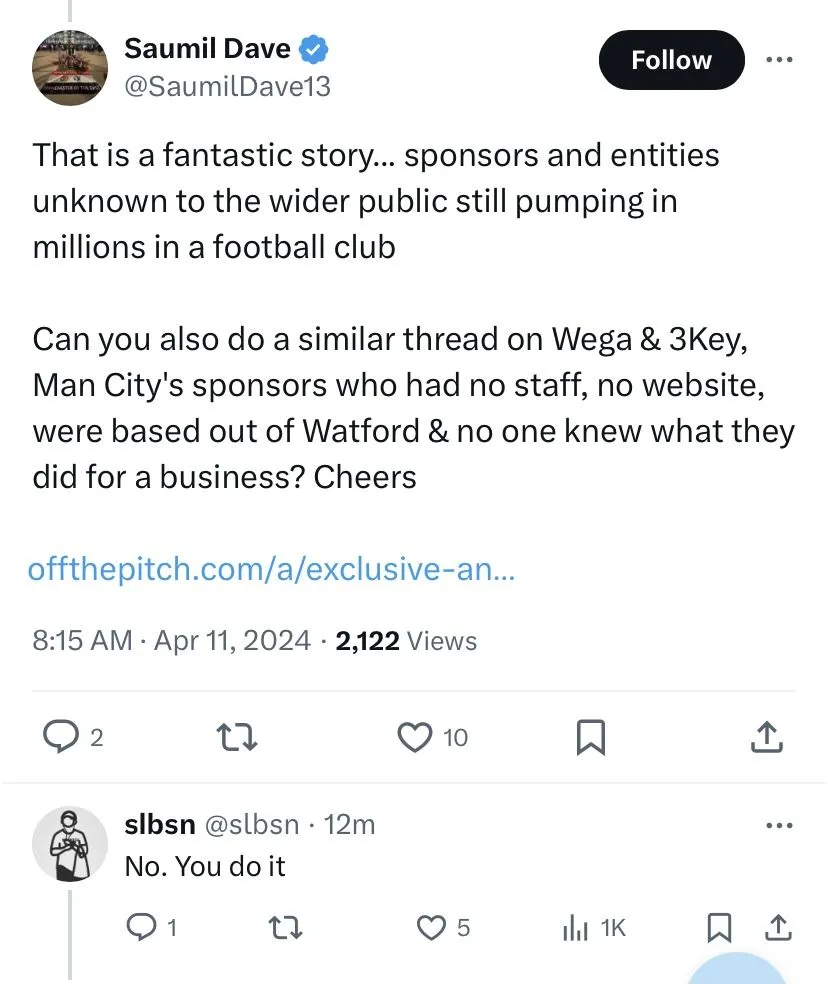Click the @SaumilDave13 handle
Image resolution: width=828 pixels, height=984 pixels.
point(227,88)
